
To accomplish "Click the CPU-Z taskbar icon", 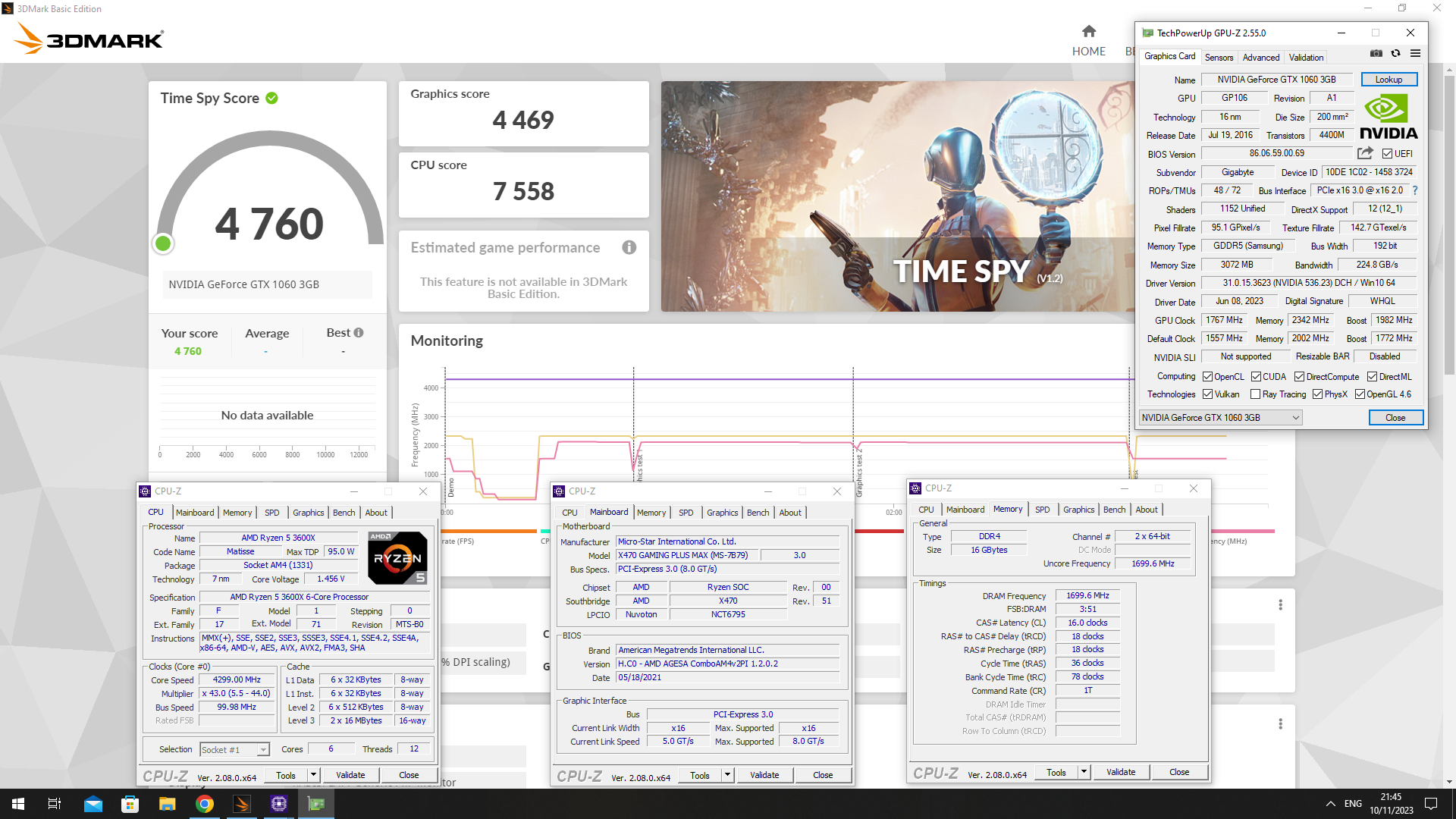I will point(278,804).
